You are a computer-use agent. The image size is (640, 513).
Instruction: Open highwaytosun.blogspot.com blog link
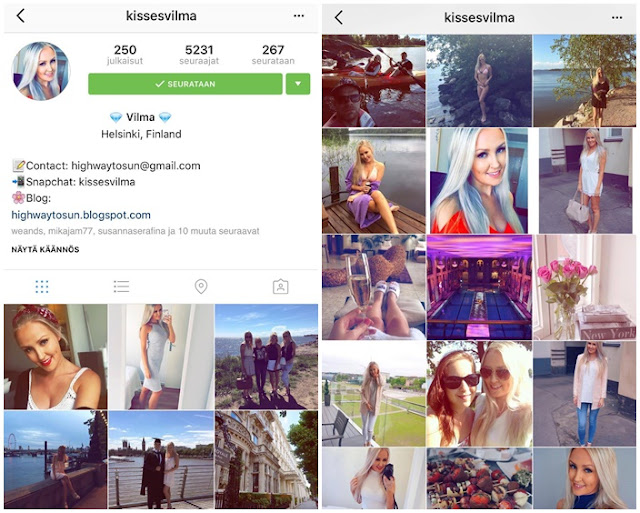[81, 215]
